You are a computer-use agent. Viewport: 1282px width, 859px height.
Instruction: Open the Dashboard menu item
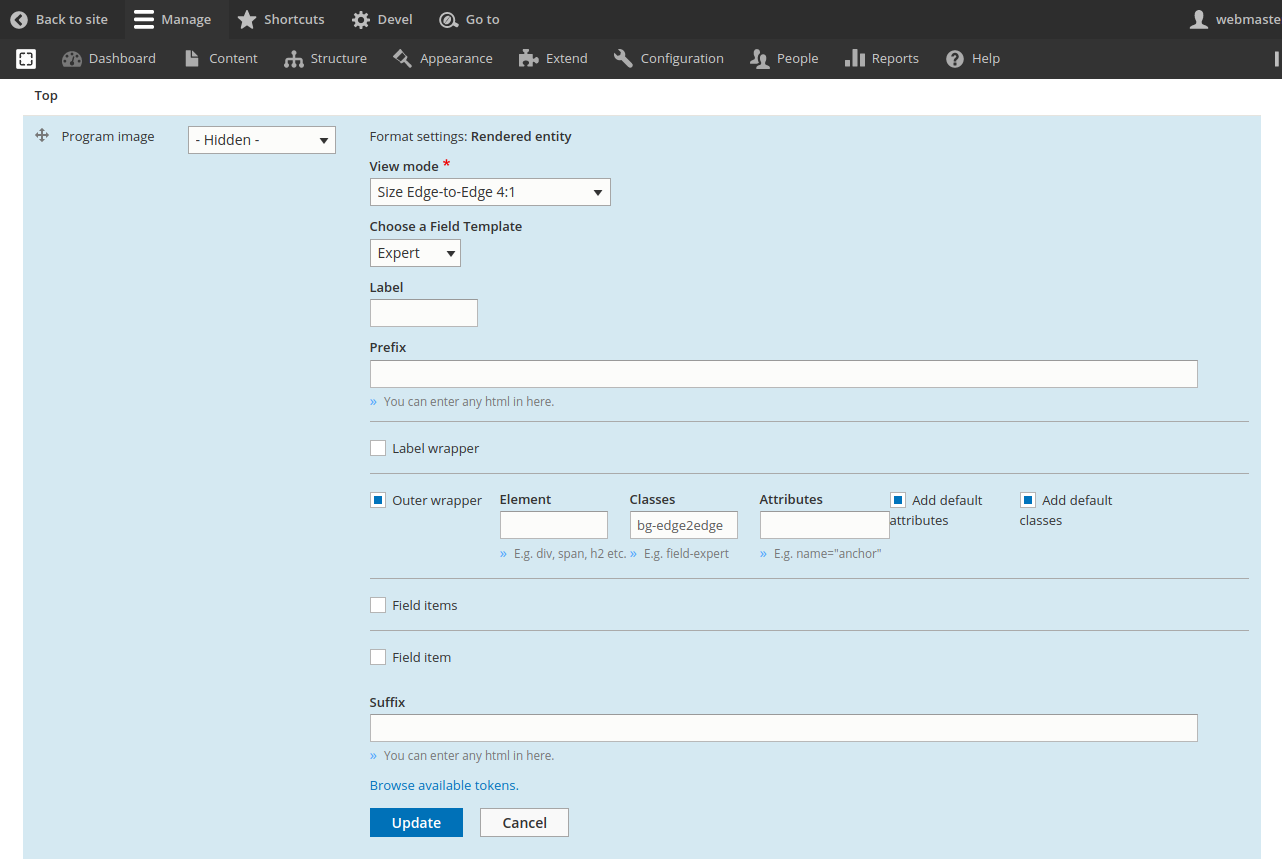point(109,59)
